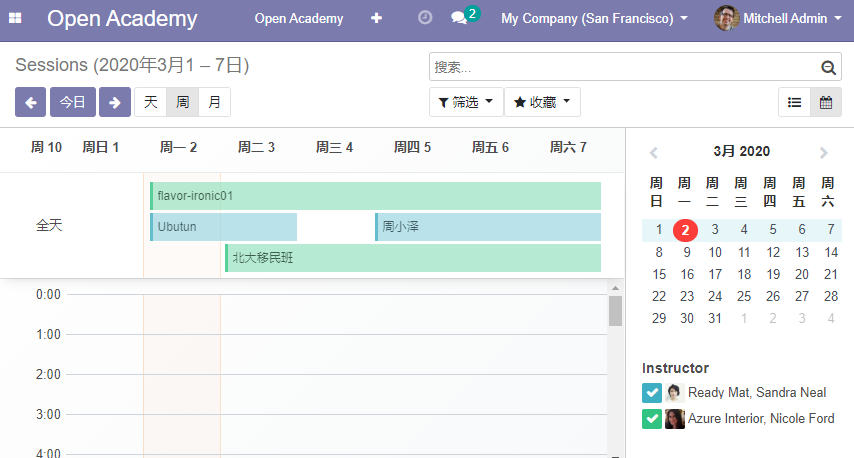Open the apps grid menu icon
854x458 pixels.
pyautogui.click(x=15, y=18)
